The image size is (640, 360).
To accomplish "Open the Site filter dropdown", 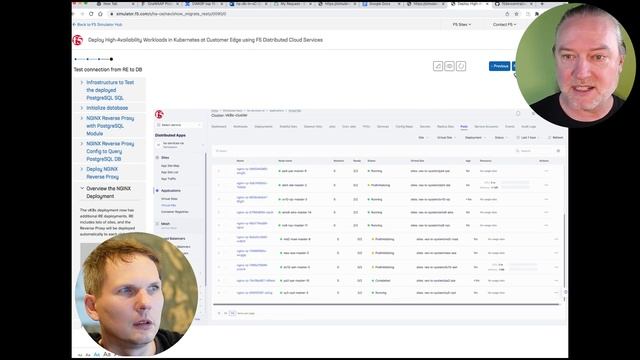I will coord(423,138).
